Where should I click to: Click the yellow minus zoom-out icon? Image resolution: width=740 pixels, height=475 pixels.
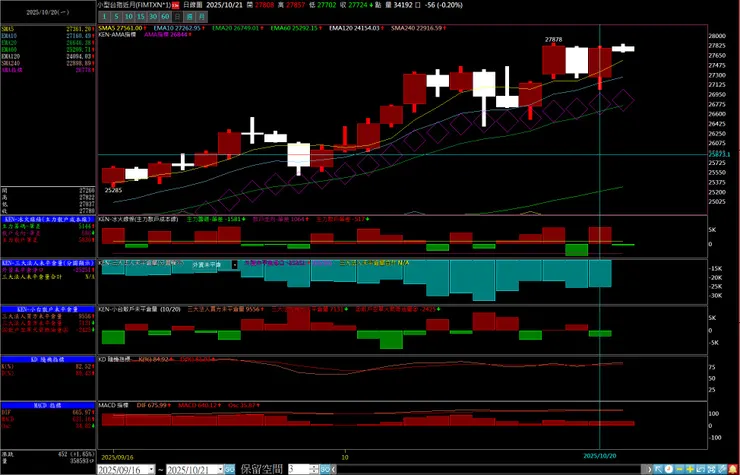679,469
